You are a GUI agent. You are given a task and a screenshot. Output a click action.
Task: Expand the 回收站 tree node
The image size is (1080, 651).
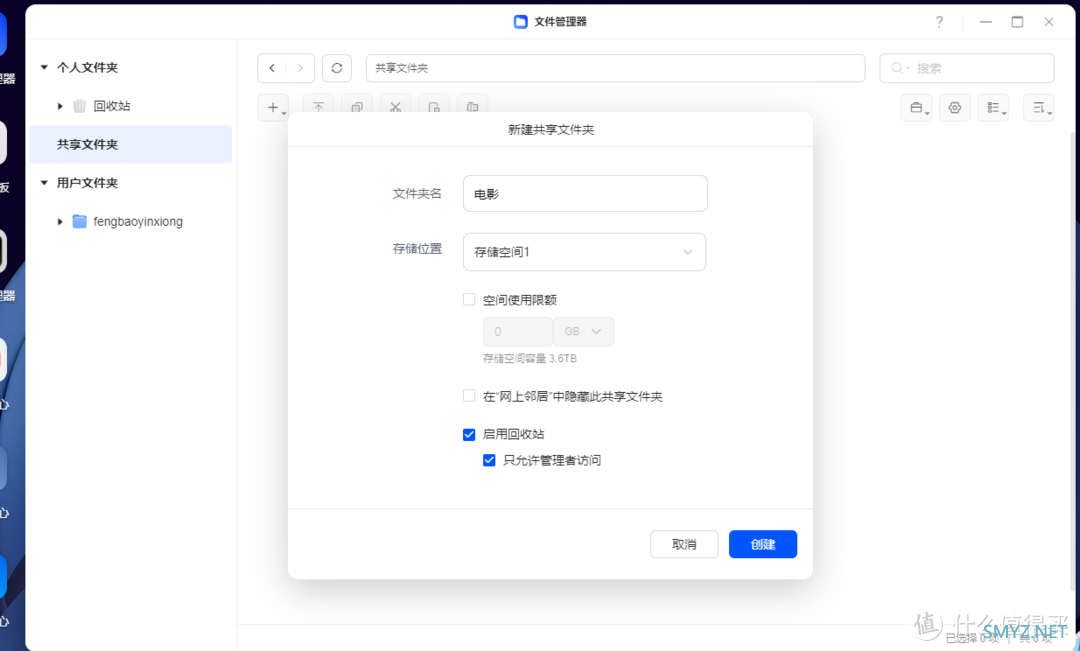point(60,106)
